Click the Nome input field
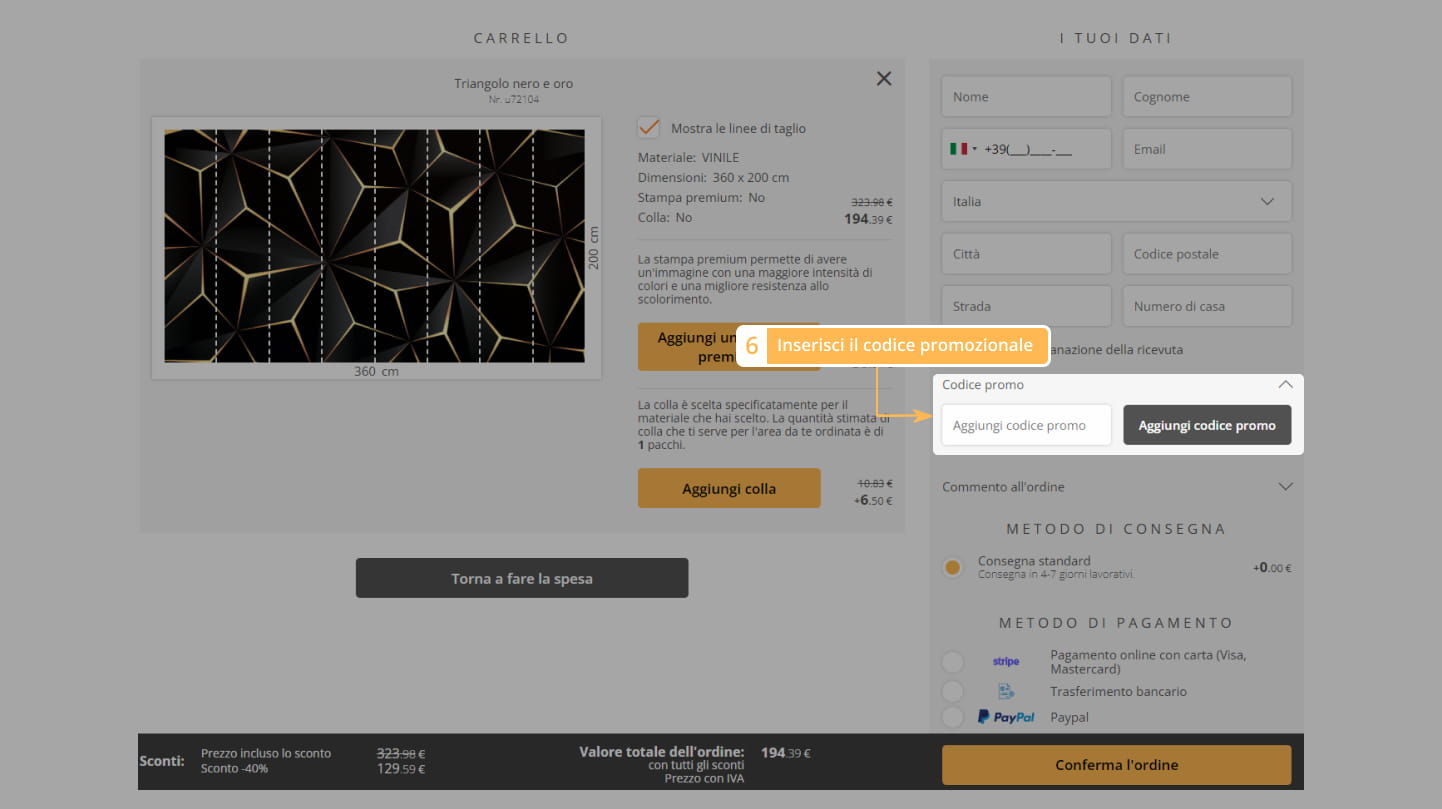Screen dimensions: 1442x809 1026,97
